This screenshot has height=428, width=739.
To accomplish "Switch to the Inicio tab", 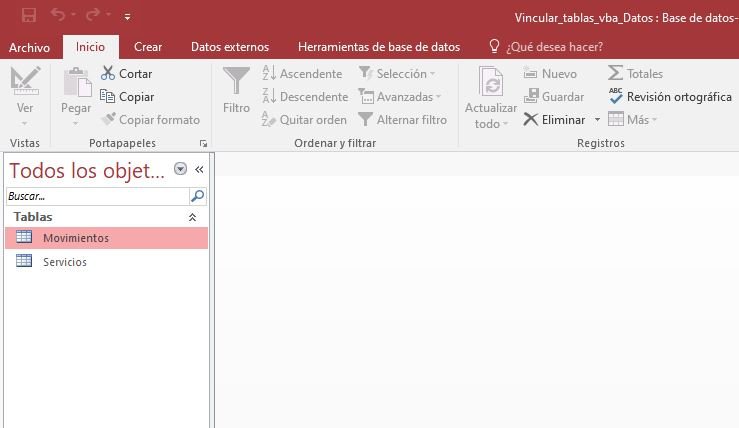I will coord(90,47).
